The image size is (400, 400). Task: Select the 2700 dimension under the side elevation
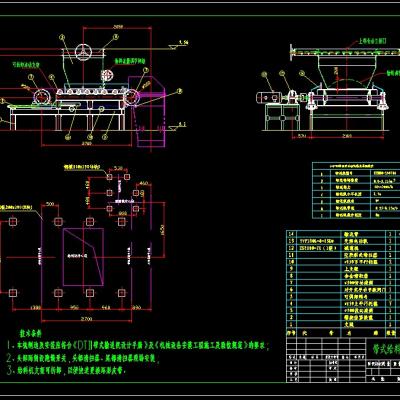pos(86,143)
